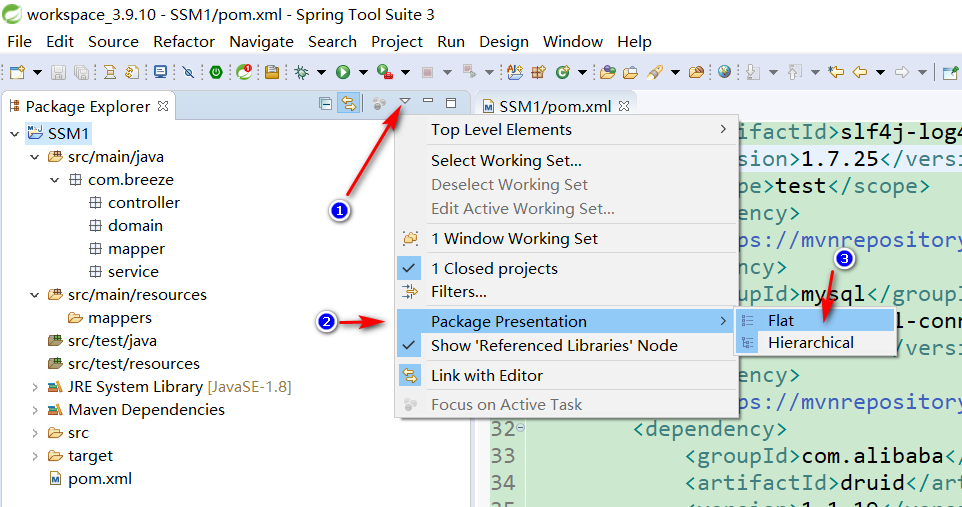Click the Back navigation yellow arrow
Image resolution: width=962 pixels, height=507 pixels.
[x=860, y=72]
